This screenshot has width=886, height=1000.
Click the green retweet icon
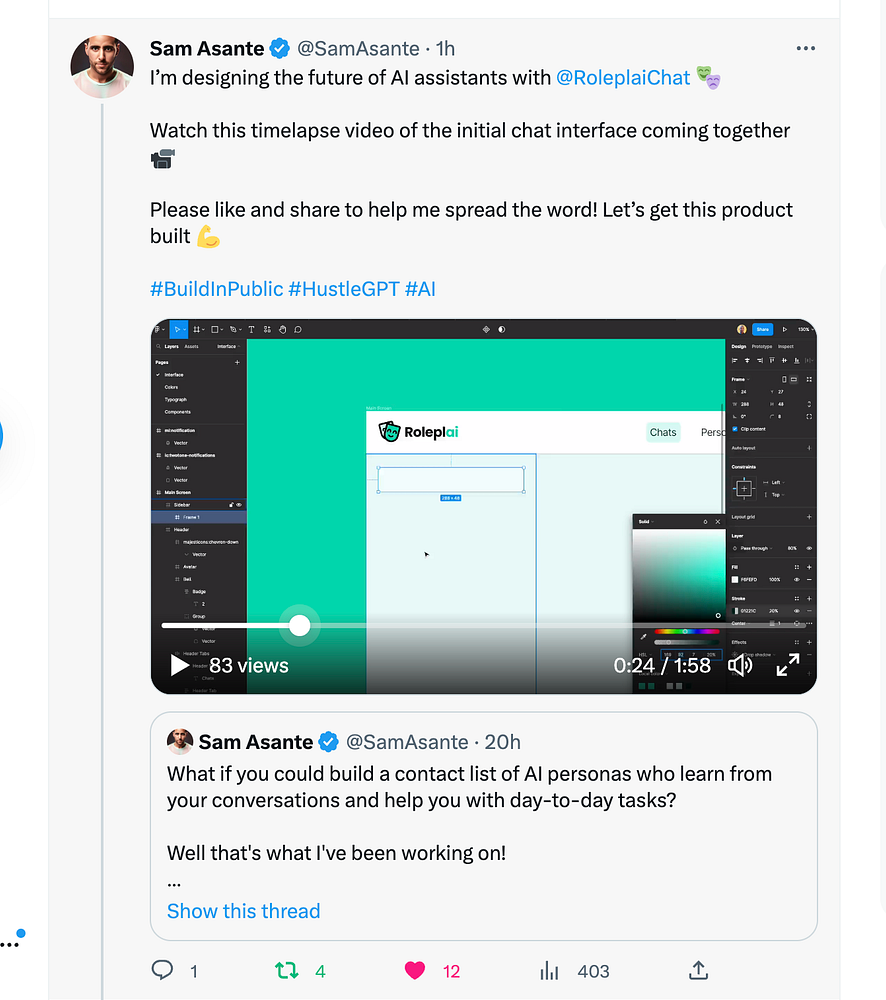point(287,970)
